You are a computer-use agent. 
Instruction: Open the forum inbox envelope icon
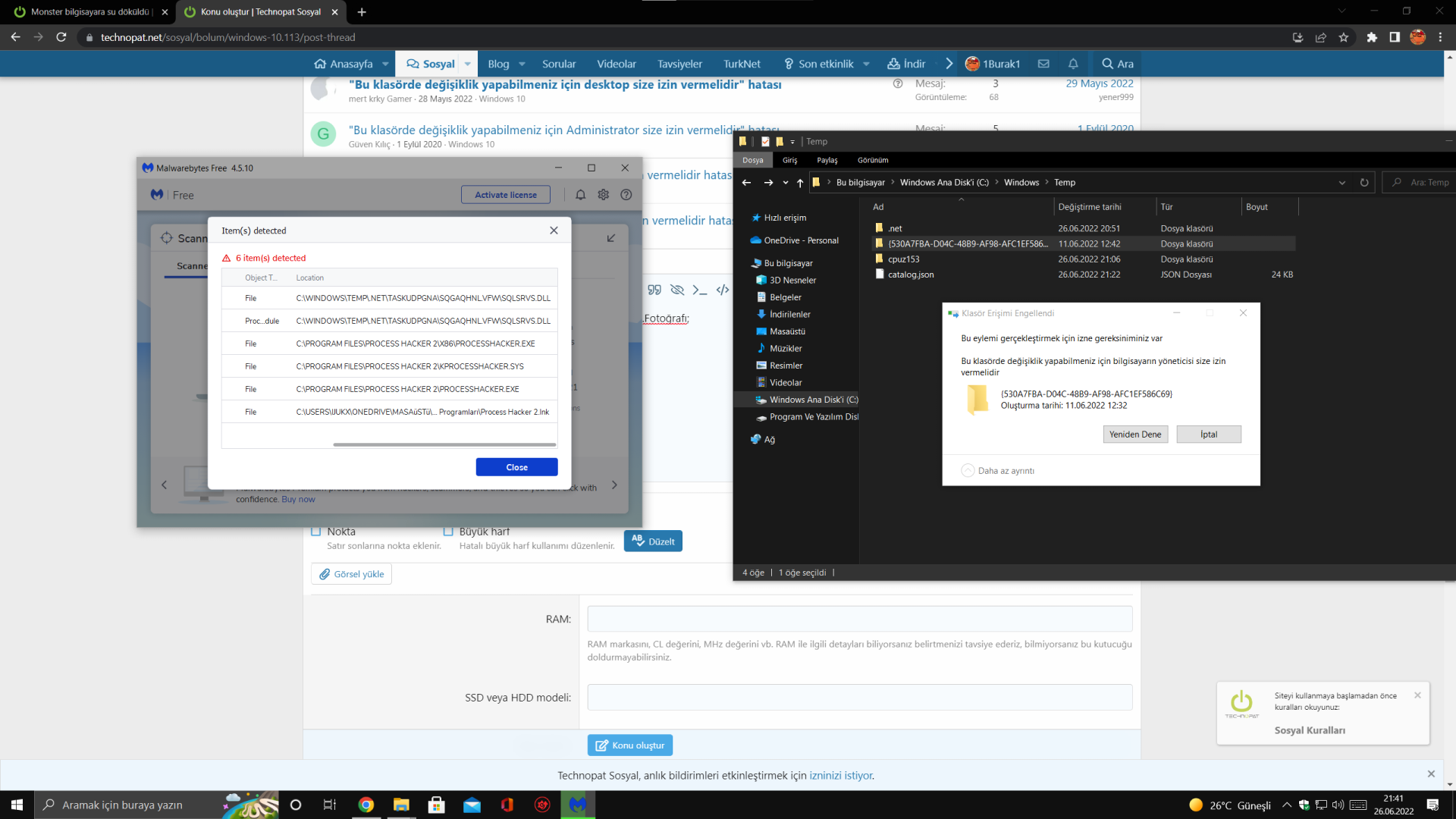pyautogui.click(x=1043, y=64)
